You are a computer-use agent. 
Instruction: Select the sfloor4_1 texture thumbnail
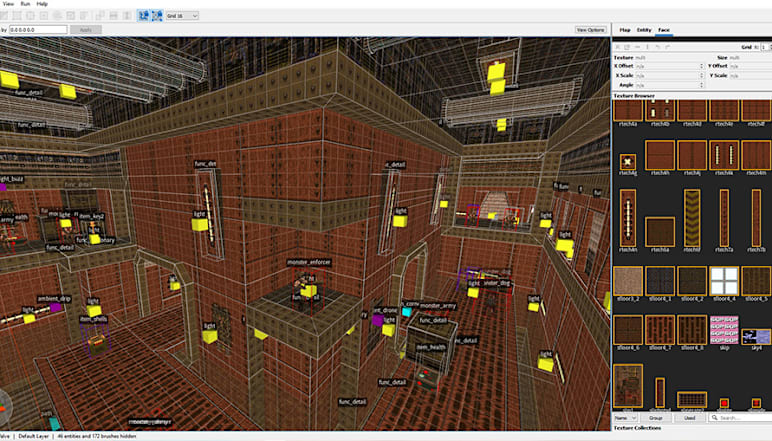tap(660, 281)
